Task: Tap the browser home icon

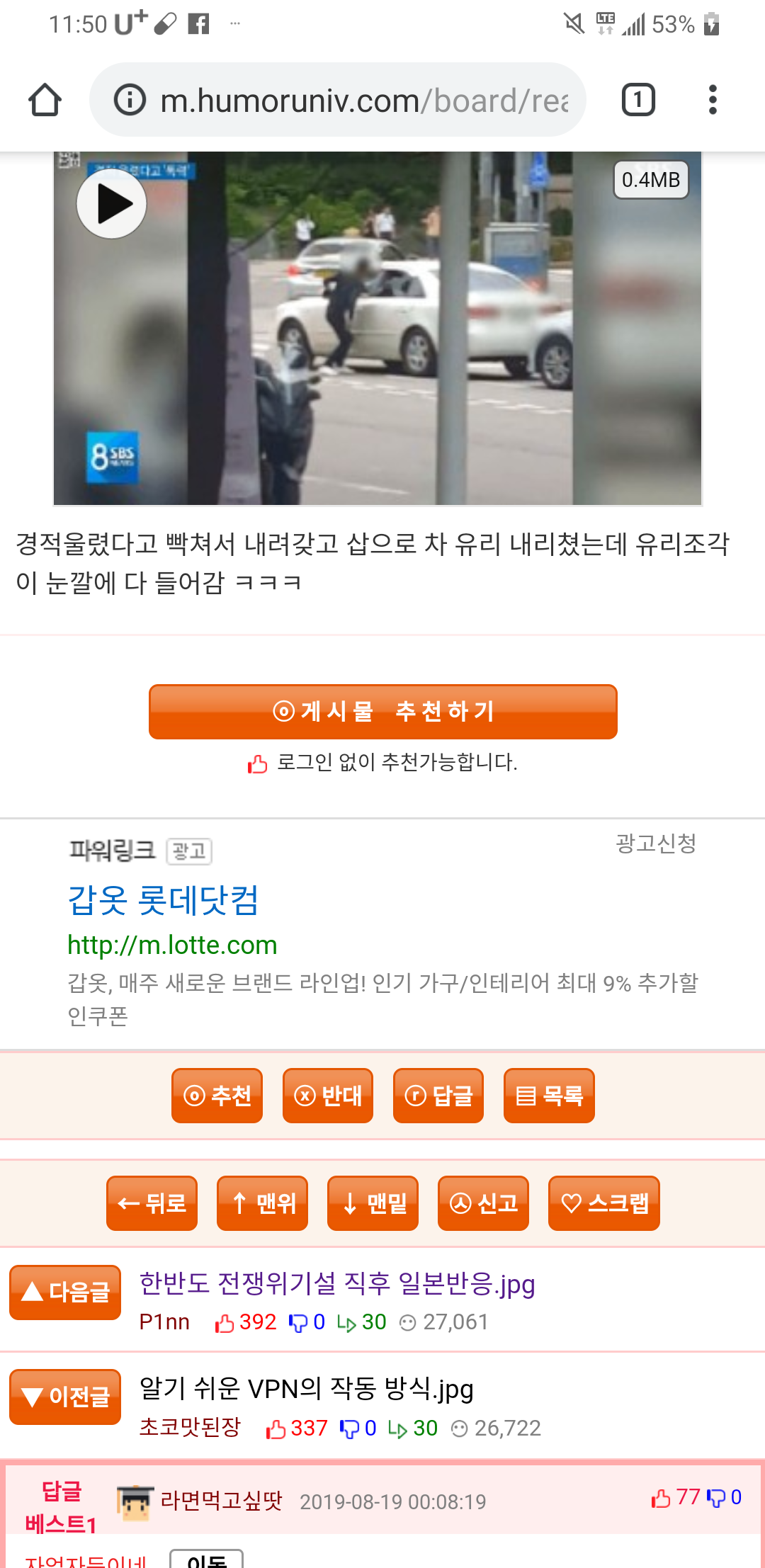Action: coord(45,100)
